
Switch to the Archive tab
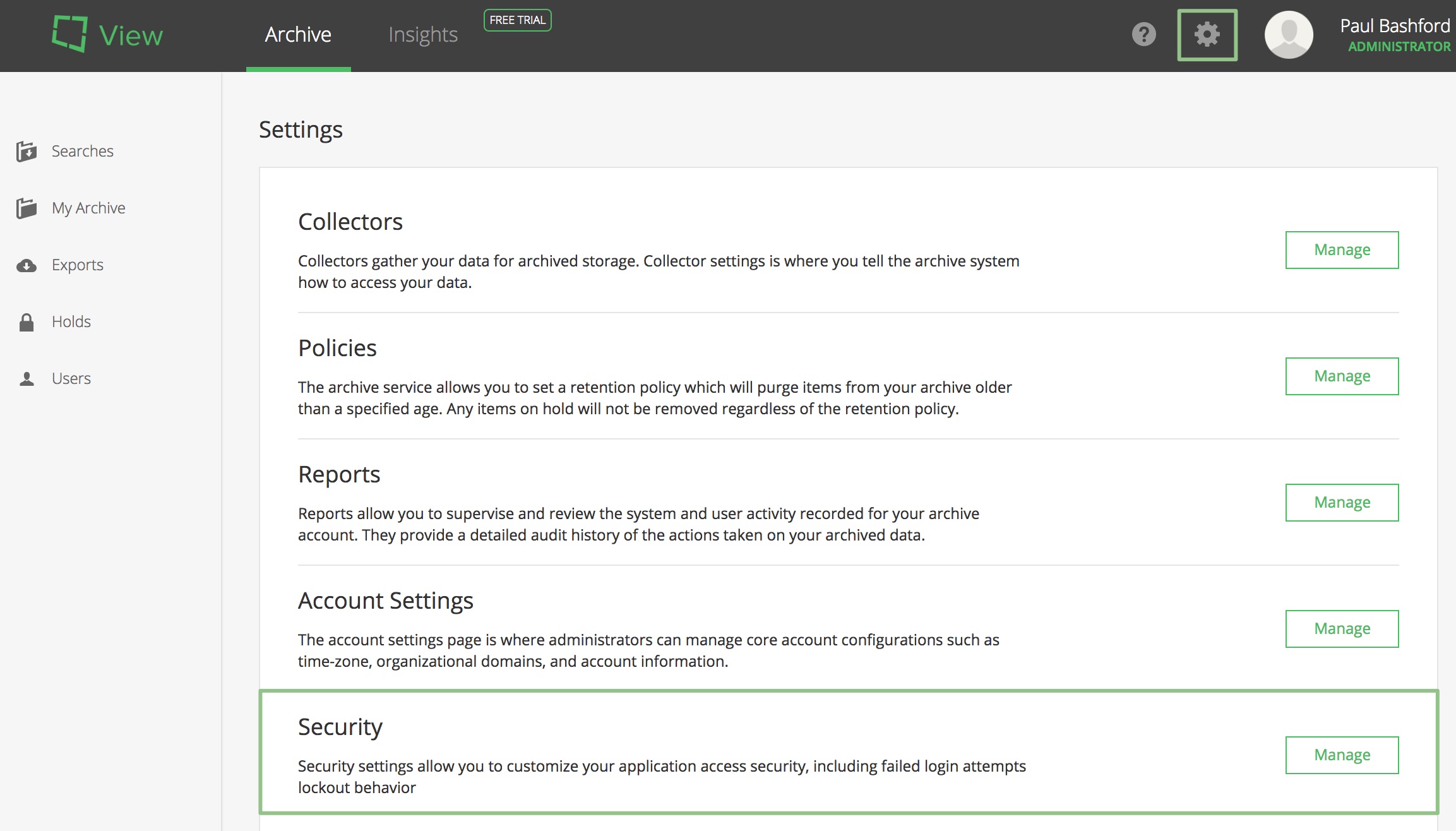click(298, 35)
